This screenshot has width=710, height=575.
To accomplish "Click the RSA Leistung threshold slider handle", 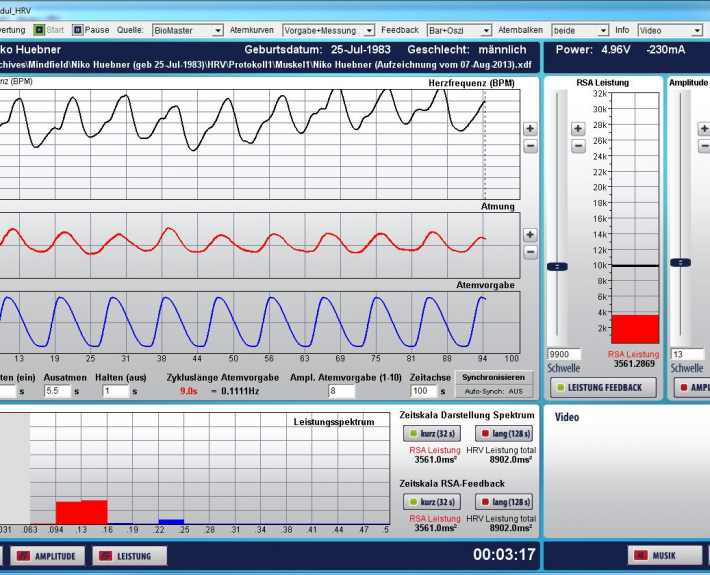I will [557, 267].
